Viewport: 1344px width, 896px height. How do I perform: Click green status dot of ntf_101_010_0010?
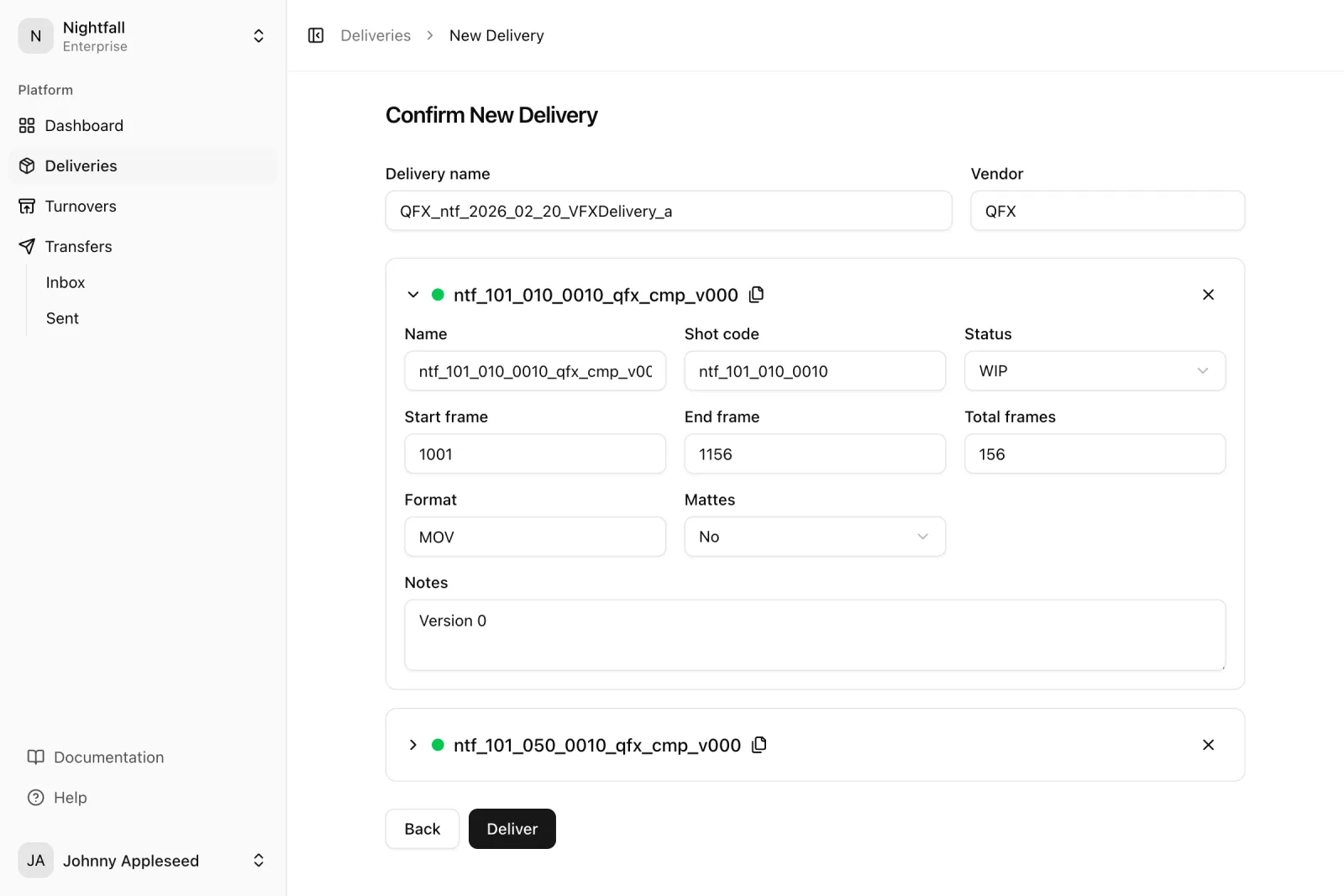click(438, 295)
